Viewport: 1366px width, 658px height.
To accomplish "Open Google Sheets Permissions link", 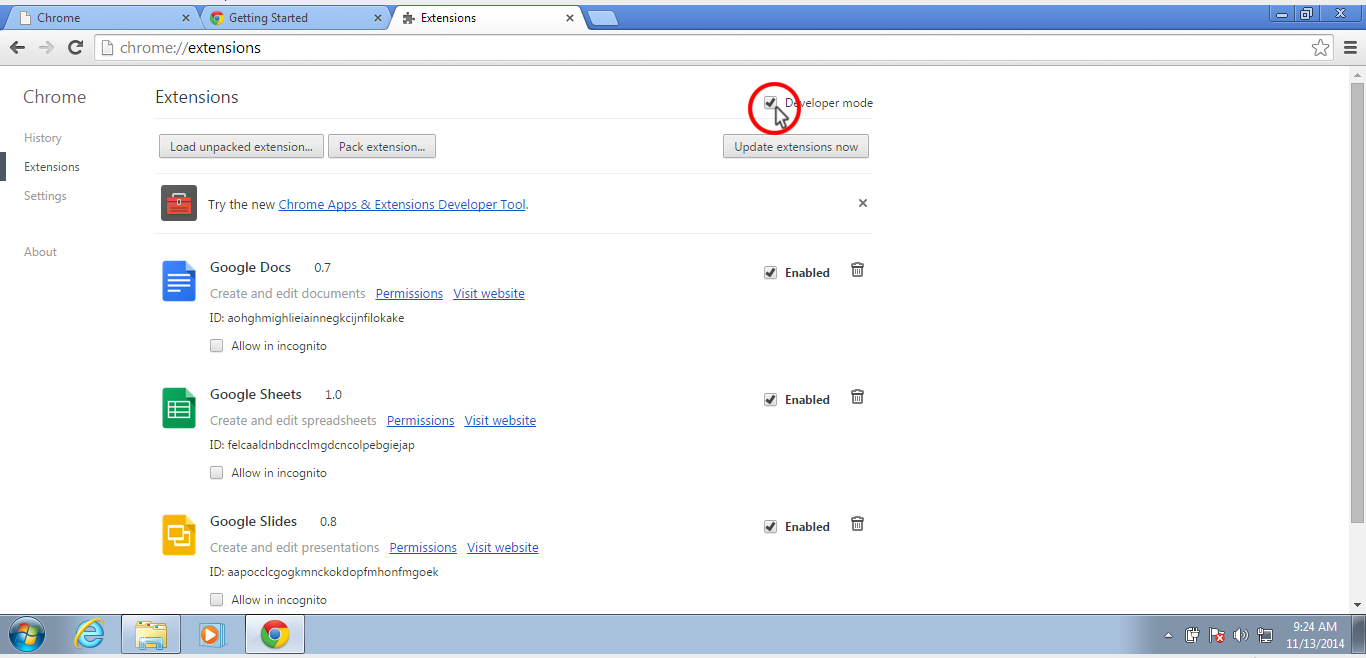I will pyautogui.click(x=420, y=420).
